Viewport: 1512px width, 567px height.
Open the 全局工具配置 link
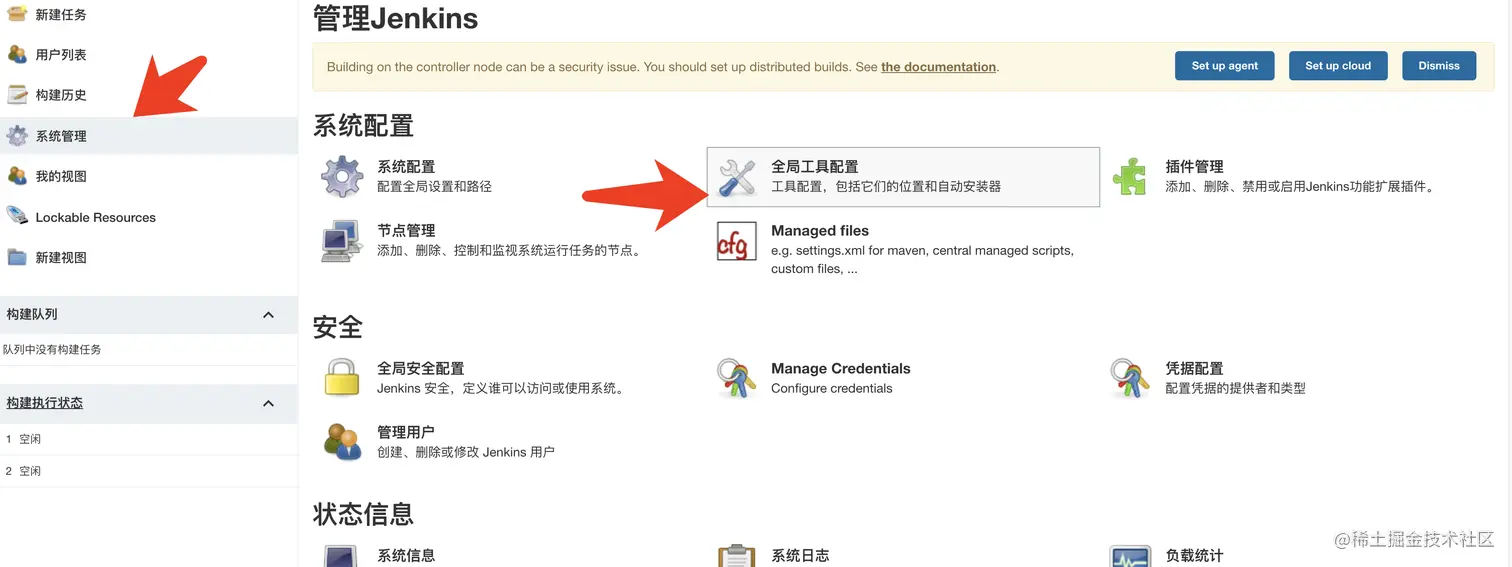tap(815, 167)
